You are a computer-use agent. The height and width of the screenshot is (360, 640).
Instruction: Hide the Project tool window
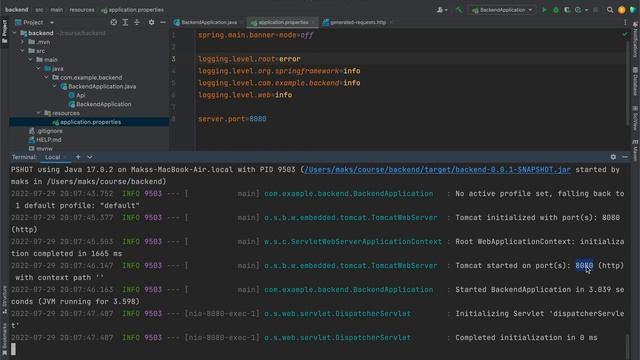click(x=163, y=22)
